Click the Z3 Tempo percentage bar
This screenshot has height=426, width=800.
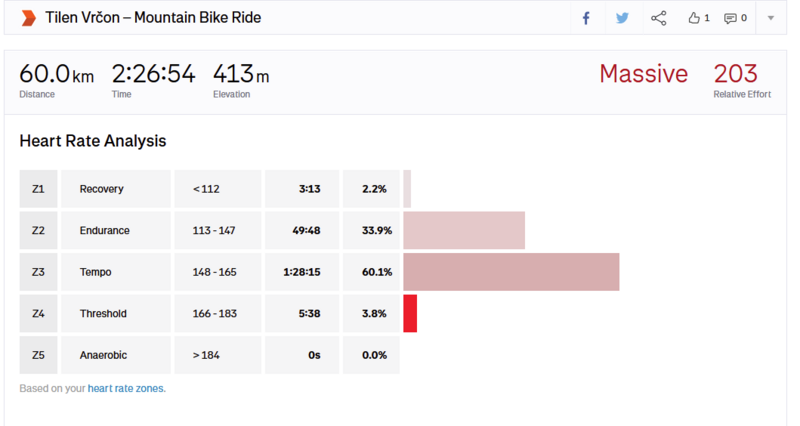[x=511, y=272]
